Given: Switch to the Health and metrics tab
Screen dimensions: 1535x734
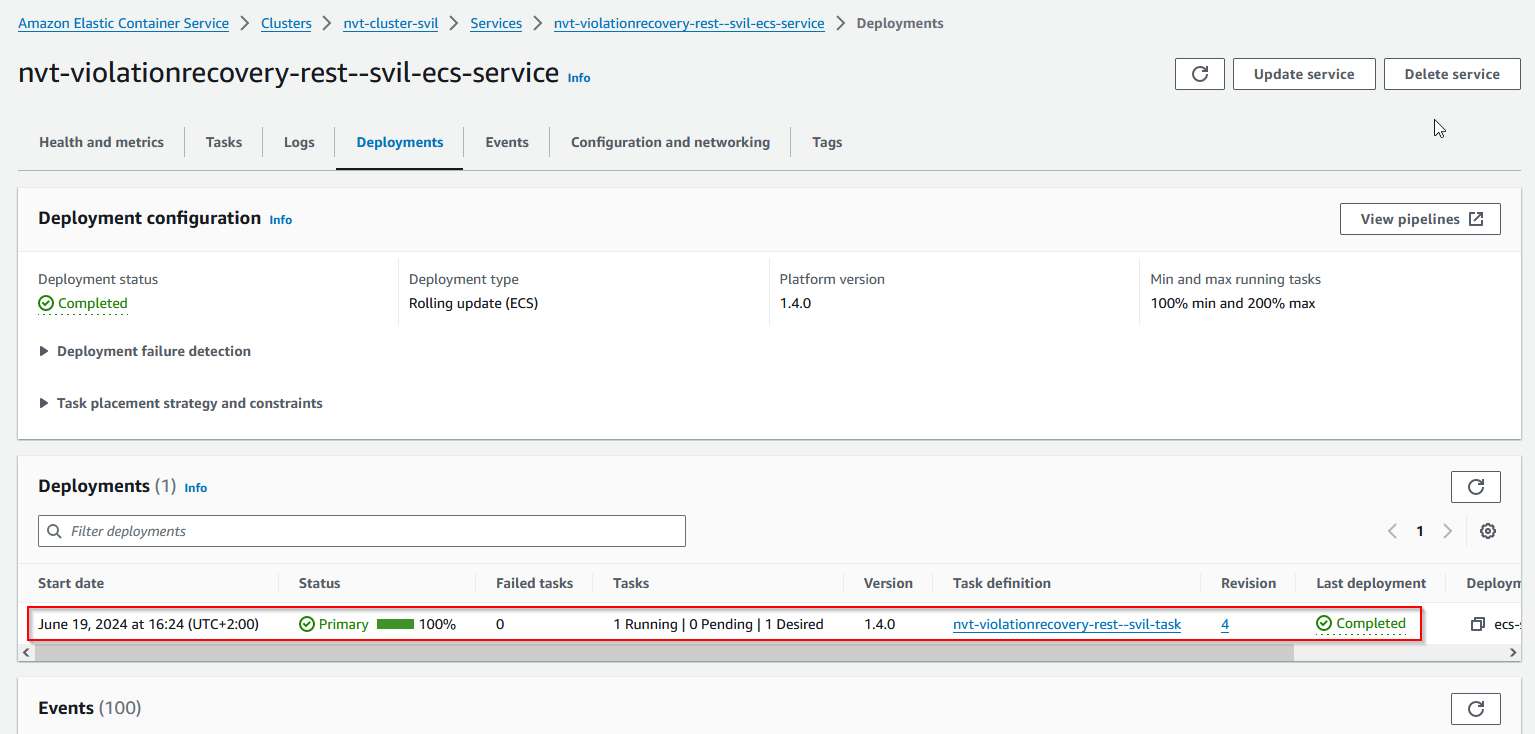Looking at the screenshot, I should 101,142.
